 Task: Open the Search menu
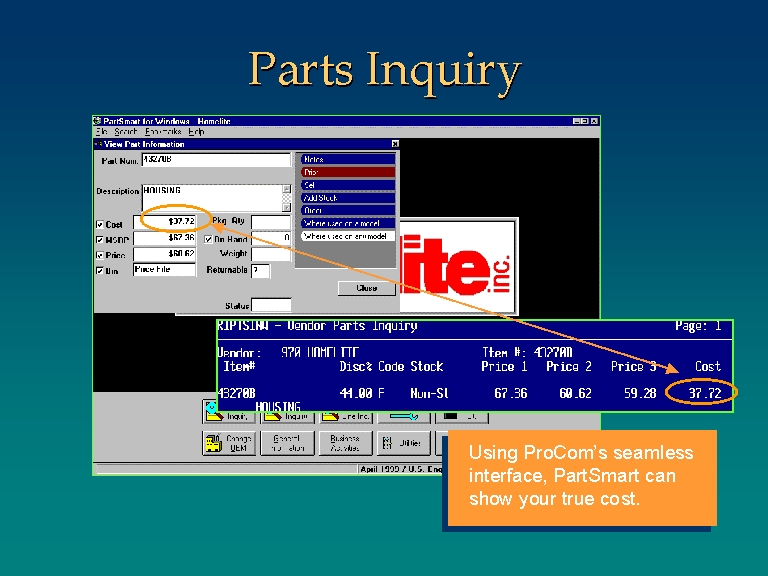click(x=126, y=132)
